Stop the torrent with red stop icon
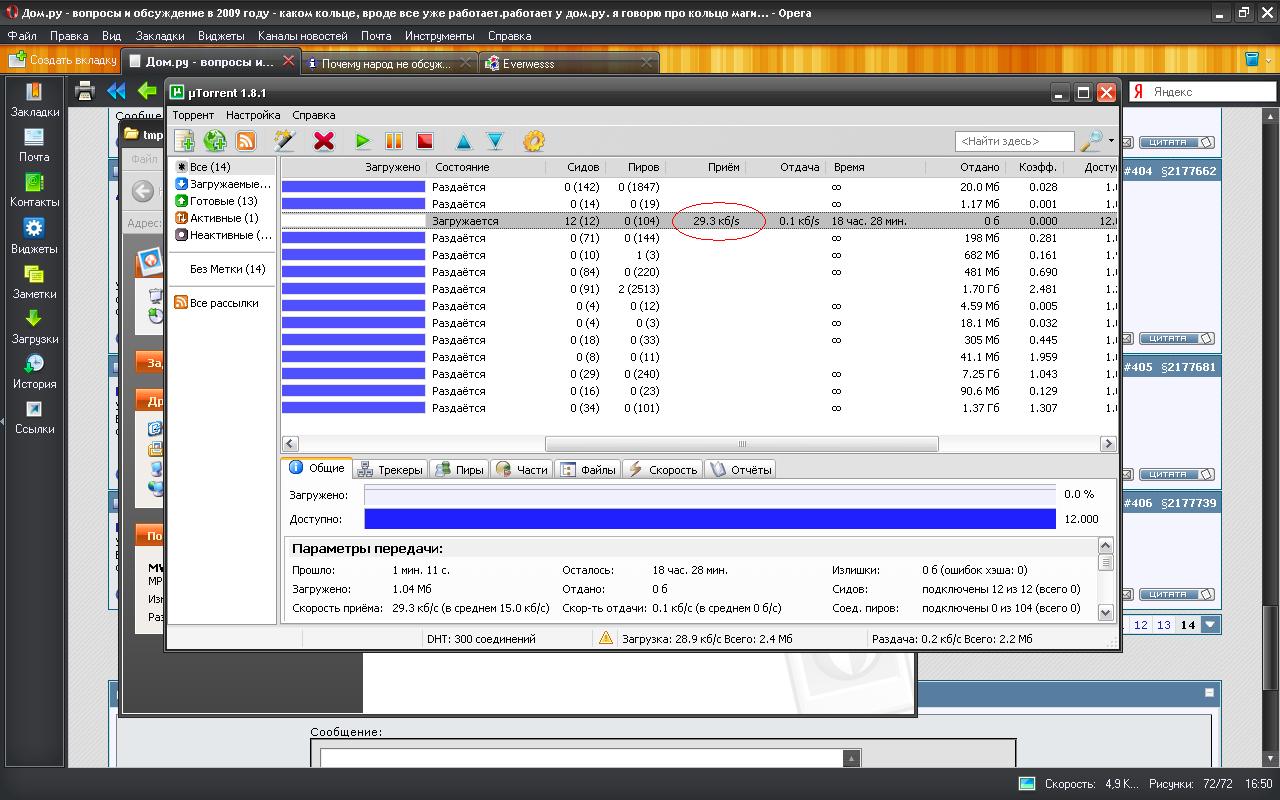This screenshot has height=800, width=1280. point(425,141)
